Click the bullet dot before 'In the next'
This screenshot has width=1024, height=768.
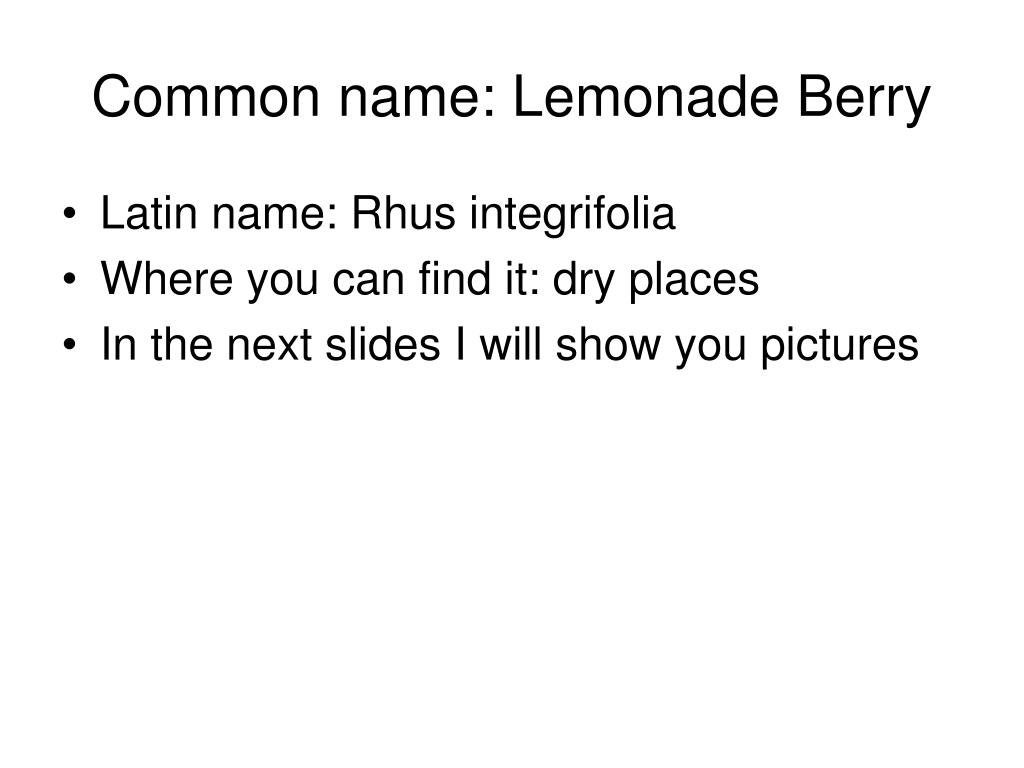[x=70, y=345]
